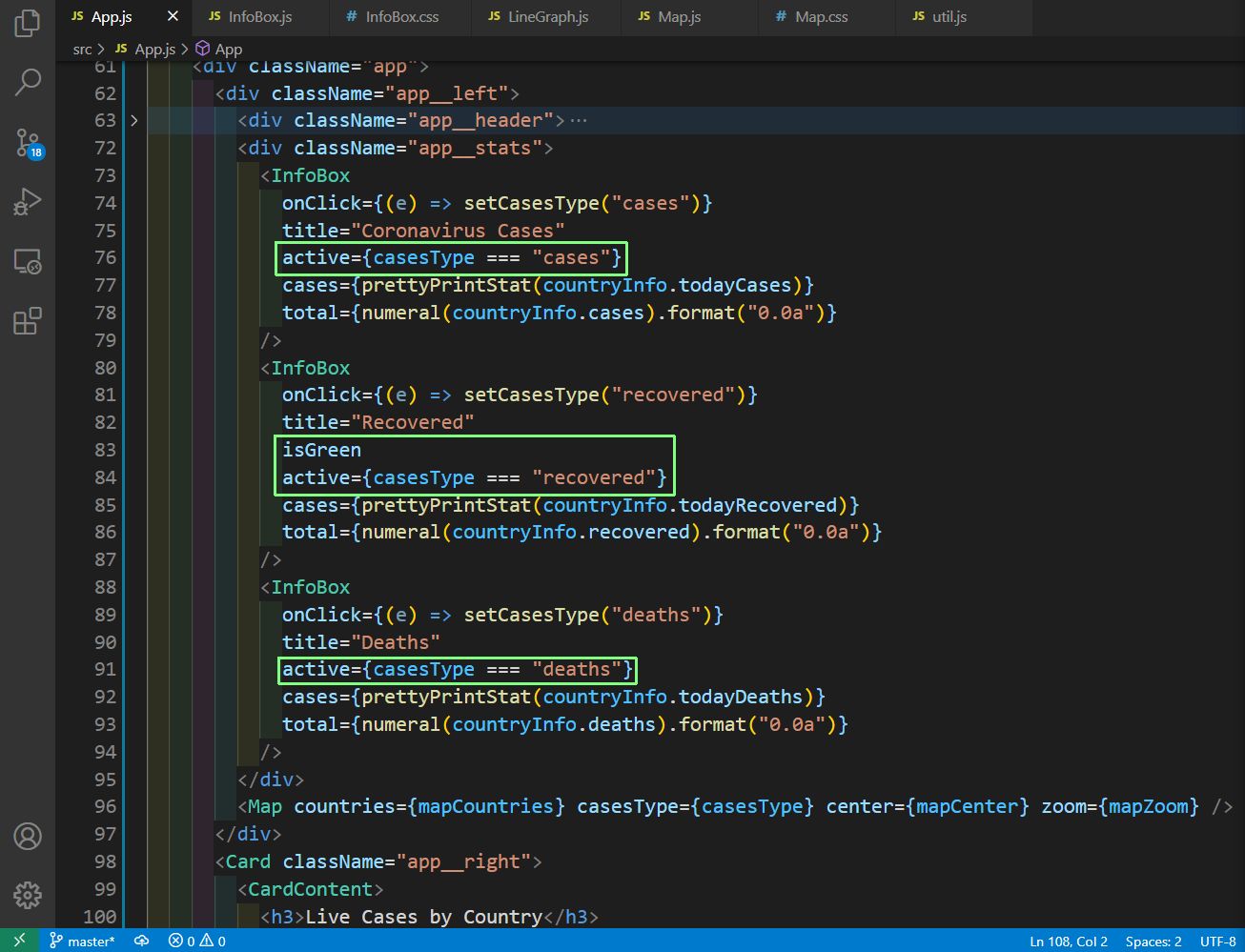This screenshot has width=1245, height=952.
Task: Click the Spaces: 2 indentation indicator
Action: coord(1153,941)
